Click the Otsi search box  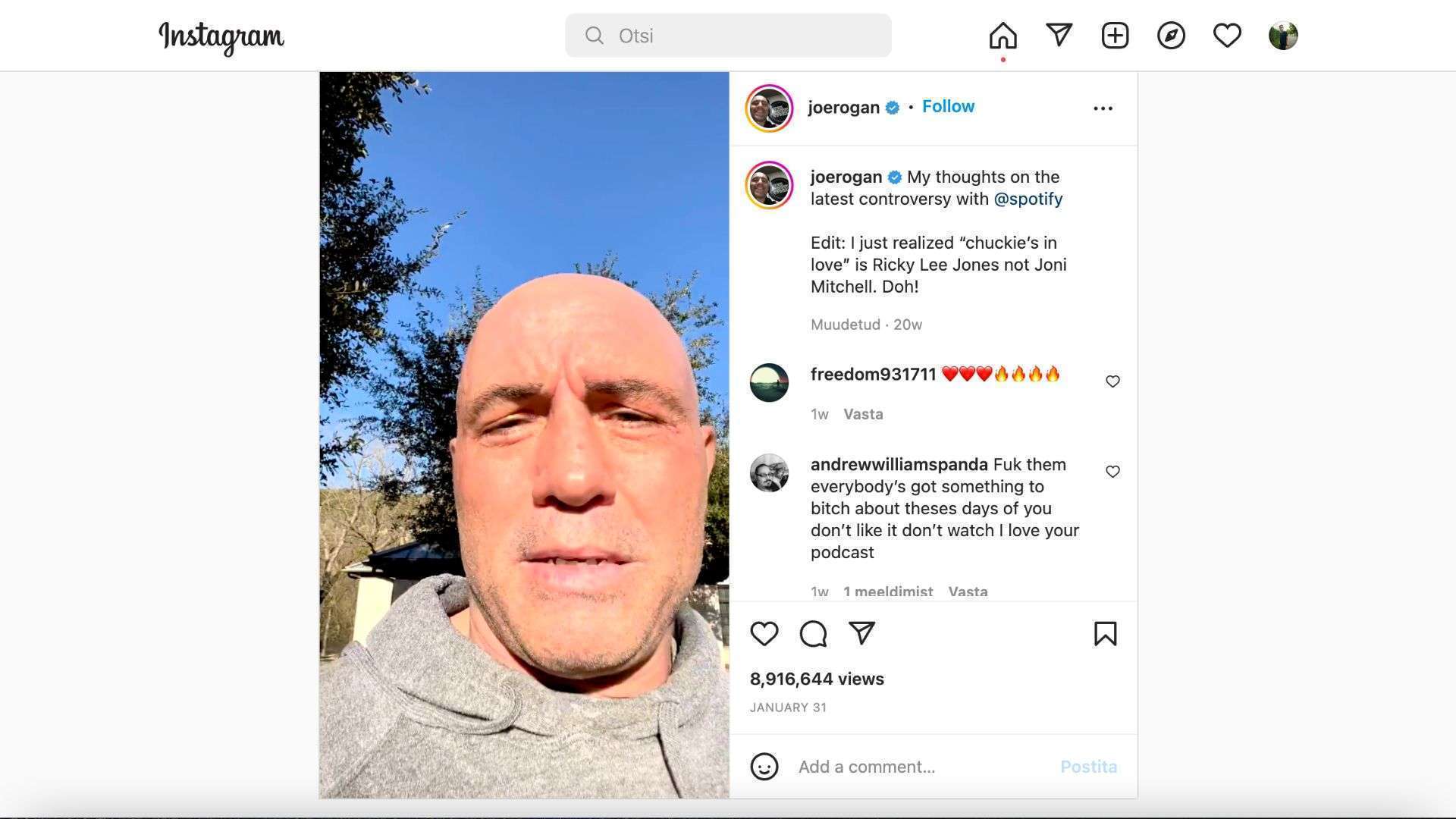click(x=728, y=36)
